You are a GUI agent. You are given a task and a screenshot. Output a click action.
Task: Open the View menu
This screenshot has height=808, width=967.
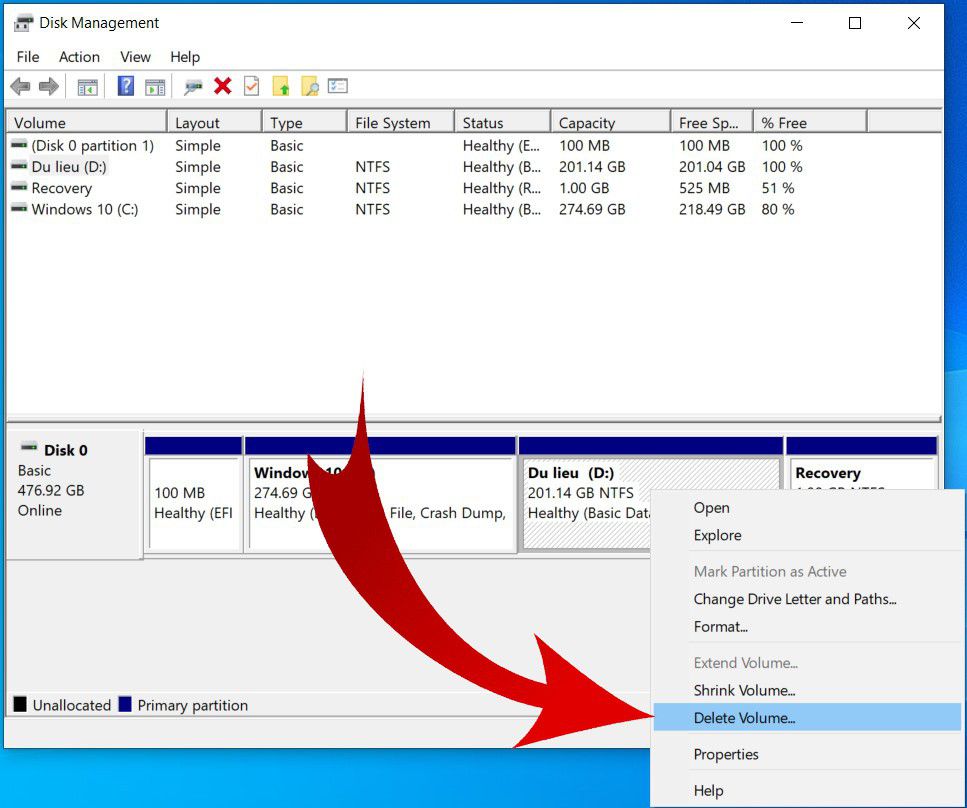pos(135,57)
